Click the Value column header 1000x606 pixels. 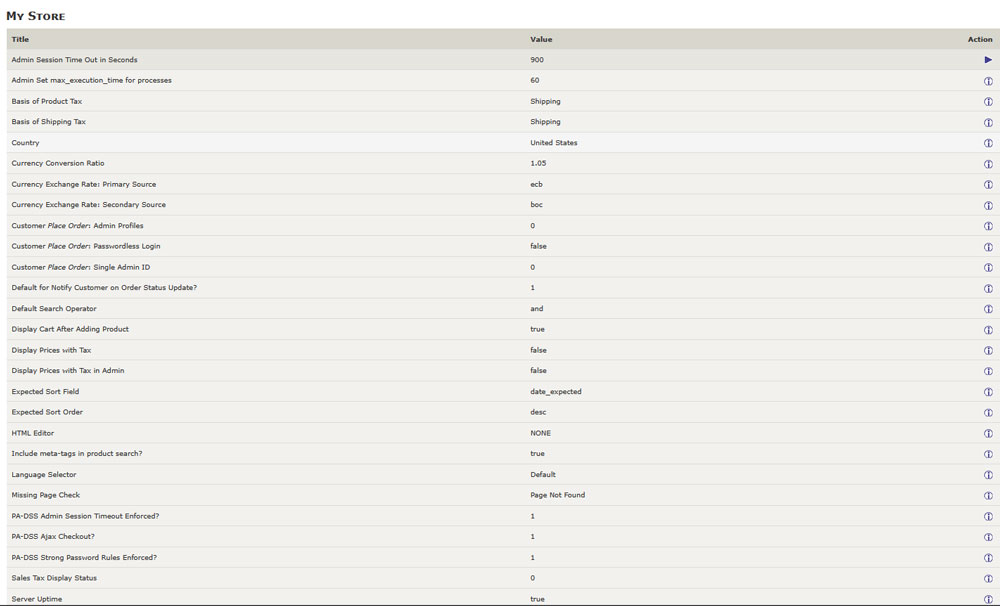pyautogui.click(x=541, y=39)
